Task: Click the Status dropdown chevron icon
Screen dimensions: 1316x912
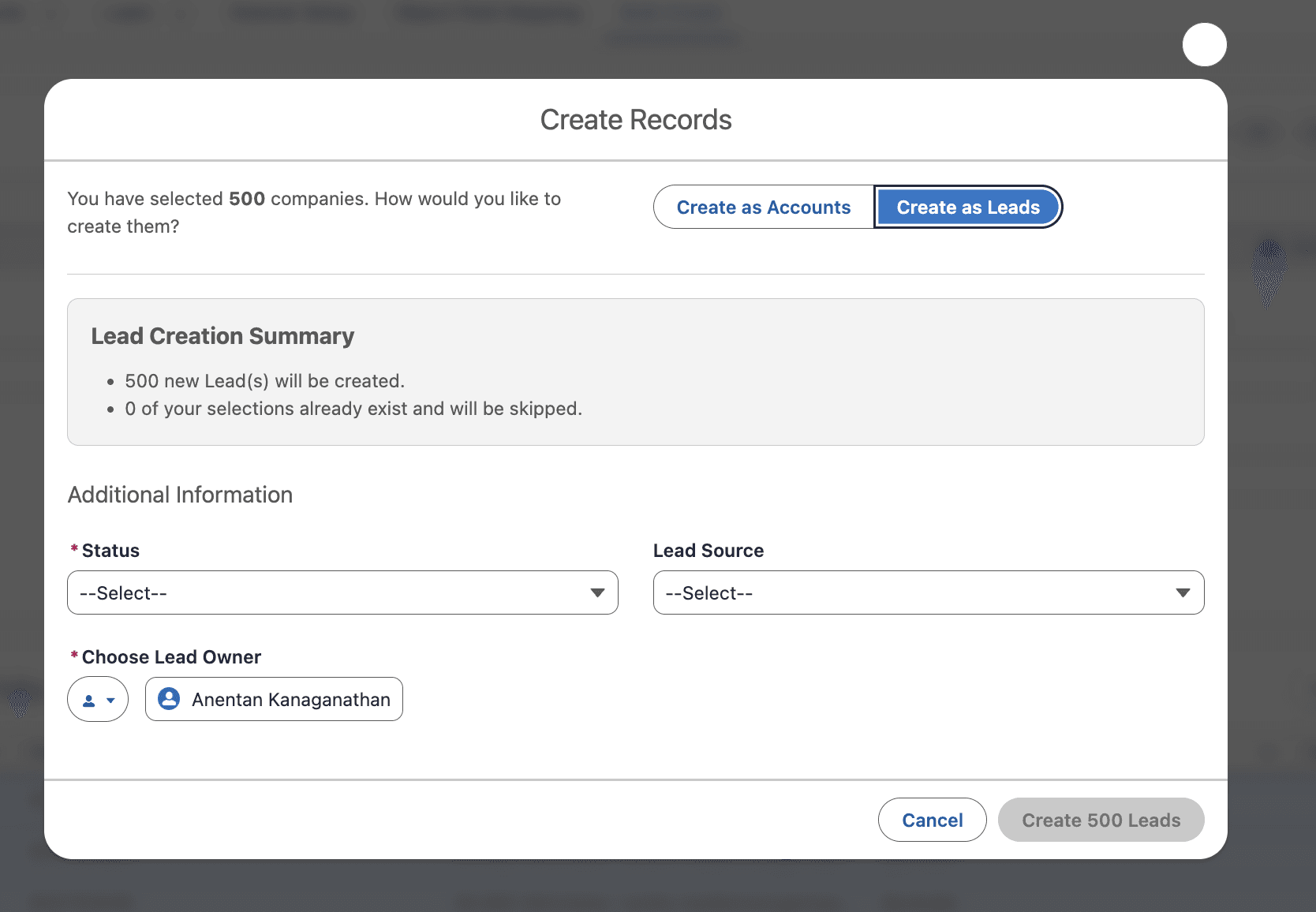Action: click(597, 592)
